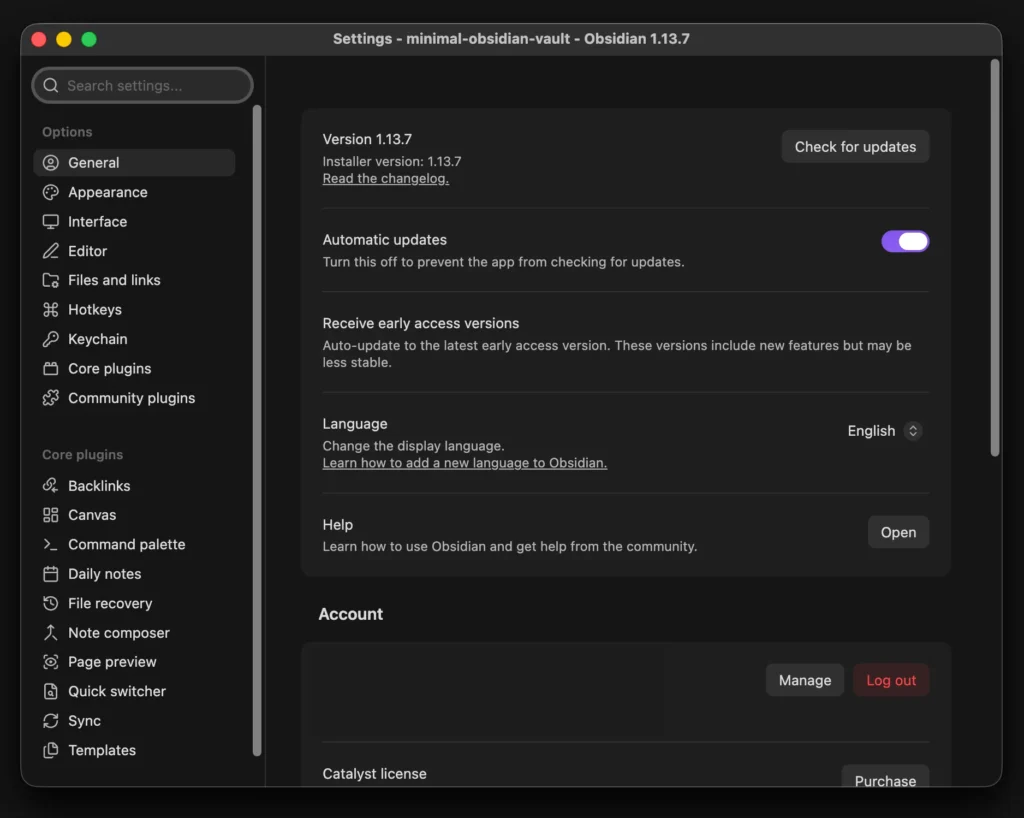1024x818 pixels.
Task: Click the main settings pane scrollbar
Action: tap(995, 258)
